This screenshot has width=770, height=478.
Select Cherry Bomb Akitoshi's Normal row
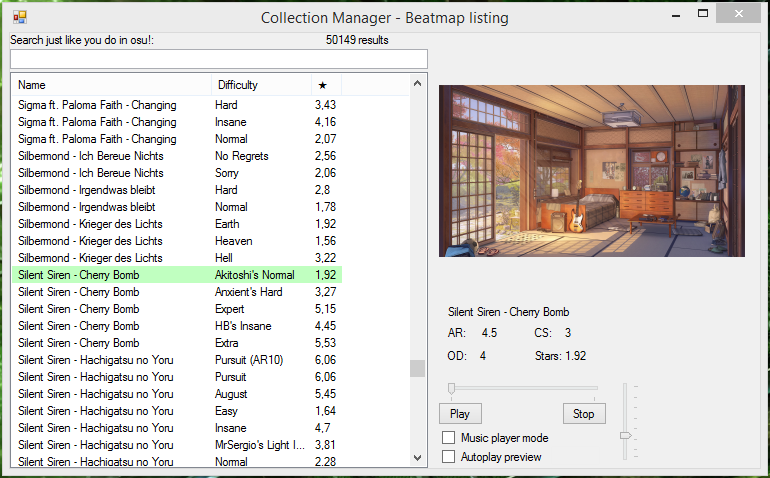tap(177, 275)
